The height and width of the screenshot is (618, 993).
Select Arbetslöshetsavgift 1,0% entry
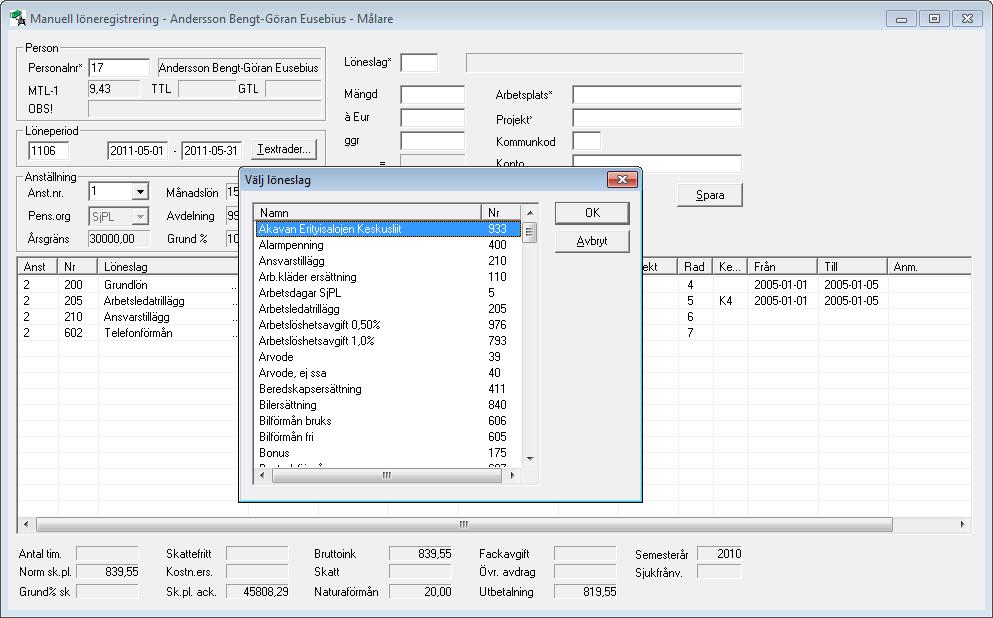(x=388, y=341)
